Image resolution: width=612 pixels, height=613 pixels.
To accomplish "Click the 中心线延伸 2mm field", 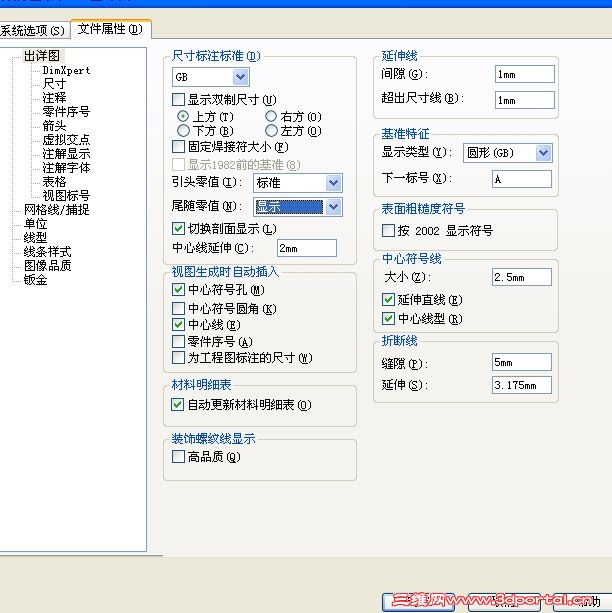I will coord(307,248).
